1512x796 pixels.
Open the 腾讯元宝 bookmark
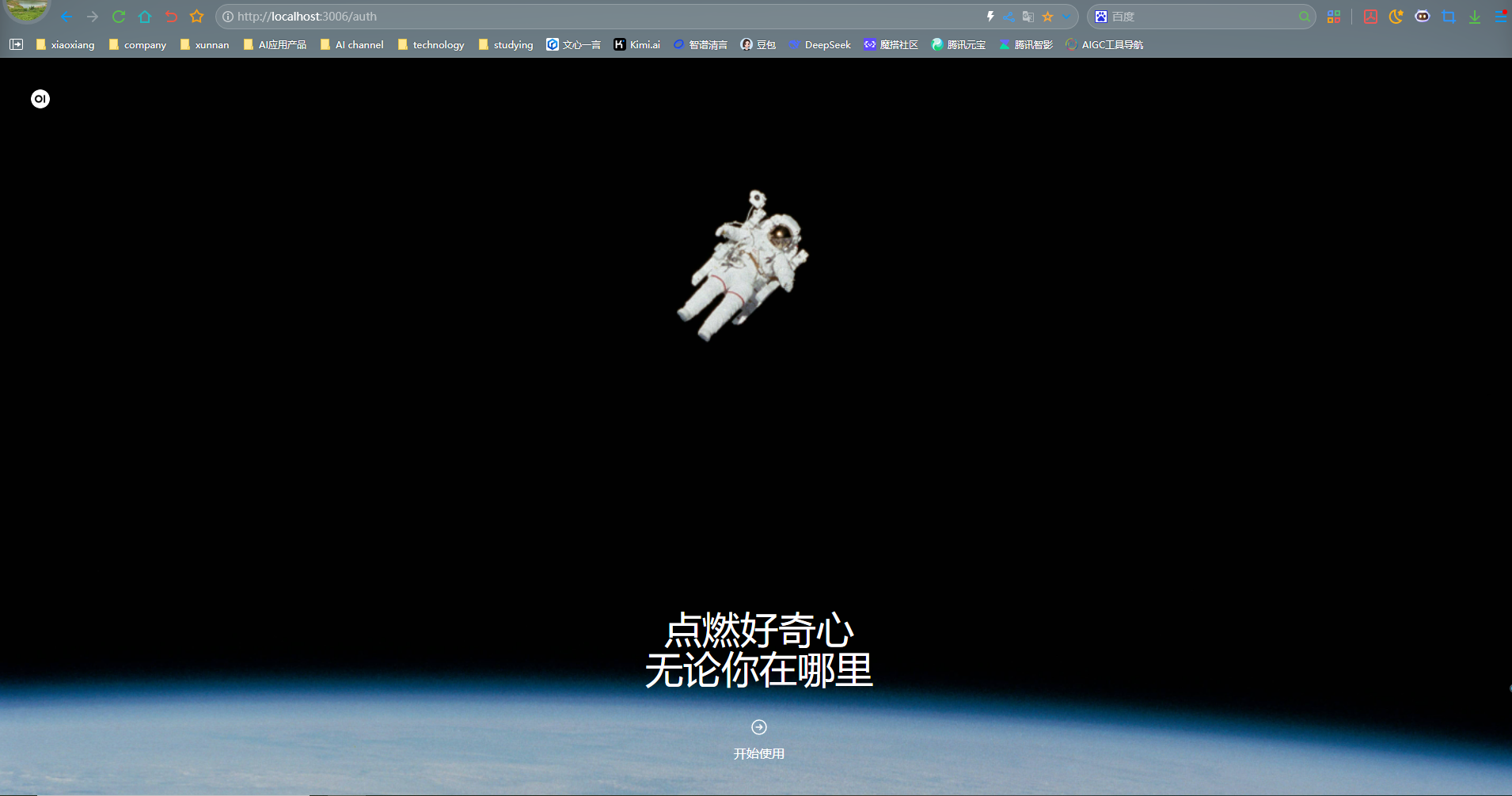(959, 45)
